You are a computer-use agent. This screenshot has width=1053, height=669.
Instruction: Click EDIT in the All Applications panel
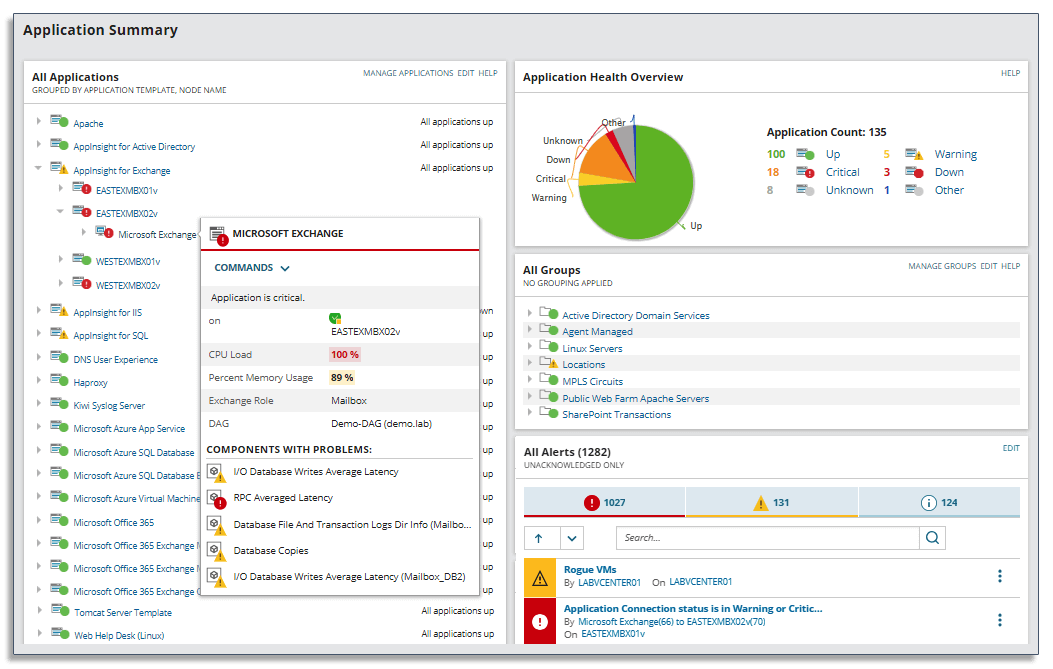(x=466, y=73)
